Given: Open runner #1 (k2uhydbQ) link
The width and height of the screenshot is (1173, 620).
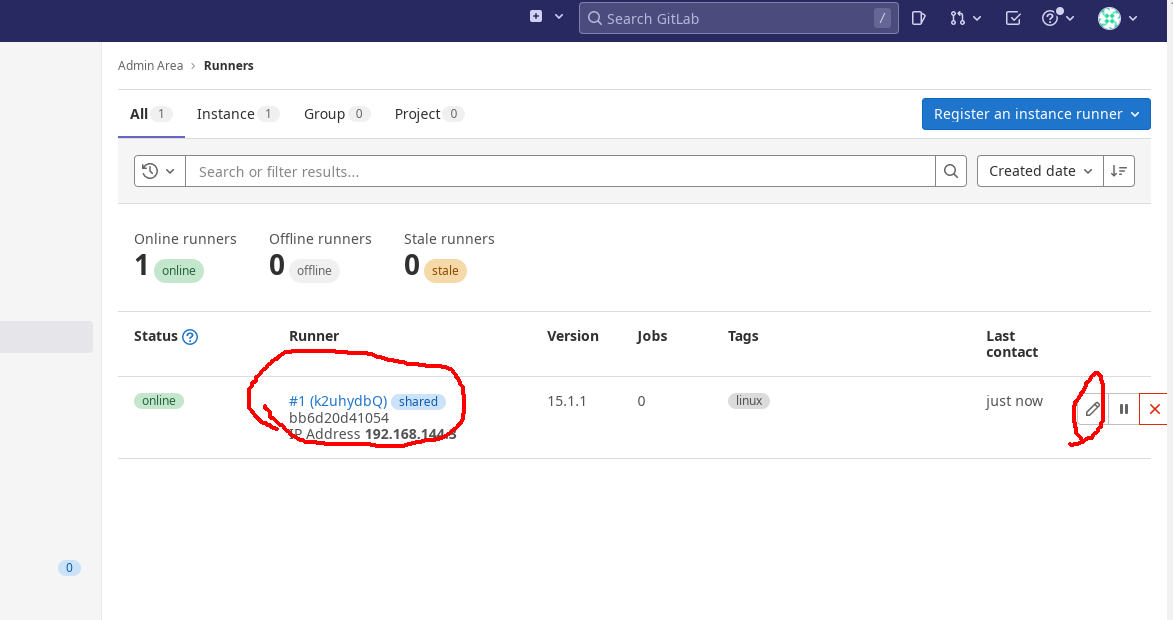Looking at the screenshot, I should [x=337, y=401].
